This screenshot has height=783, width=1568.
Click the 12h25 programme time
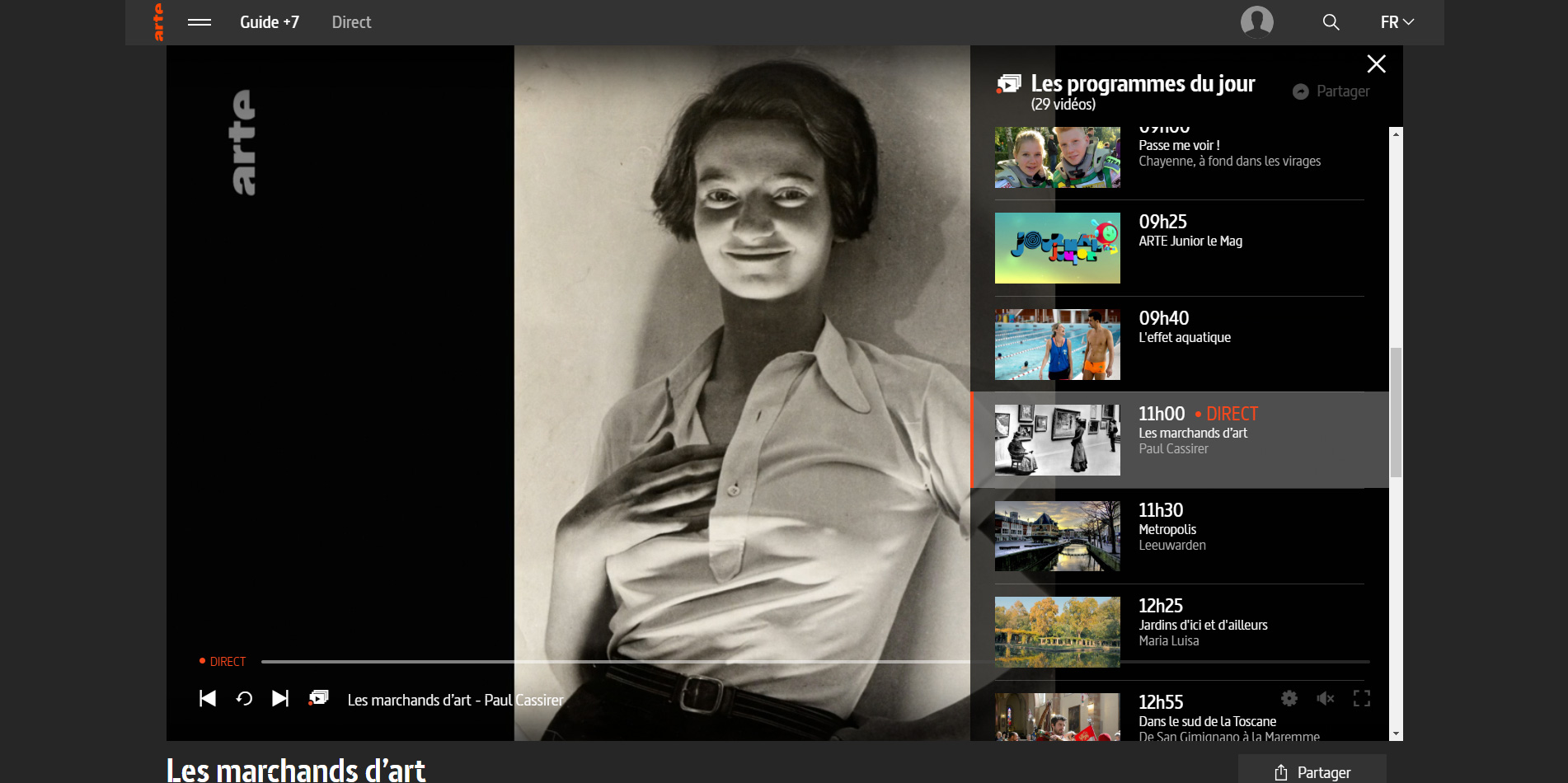(1161, 606)
